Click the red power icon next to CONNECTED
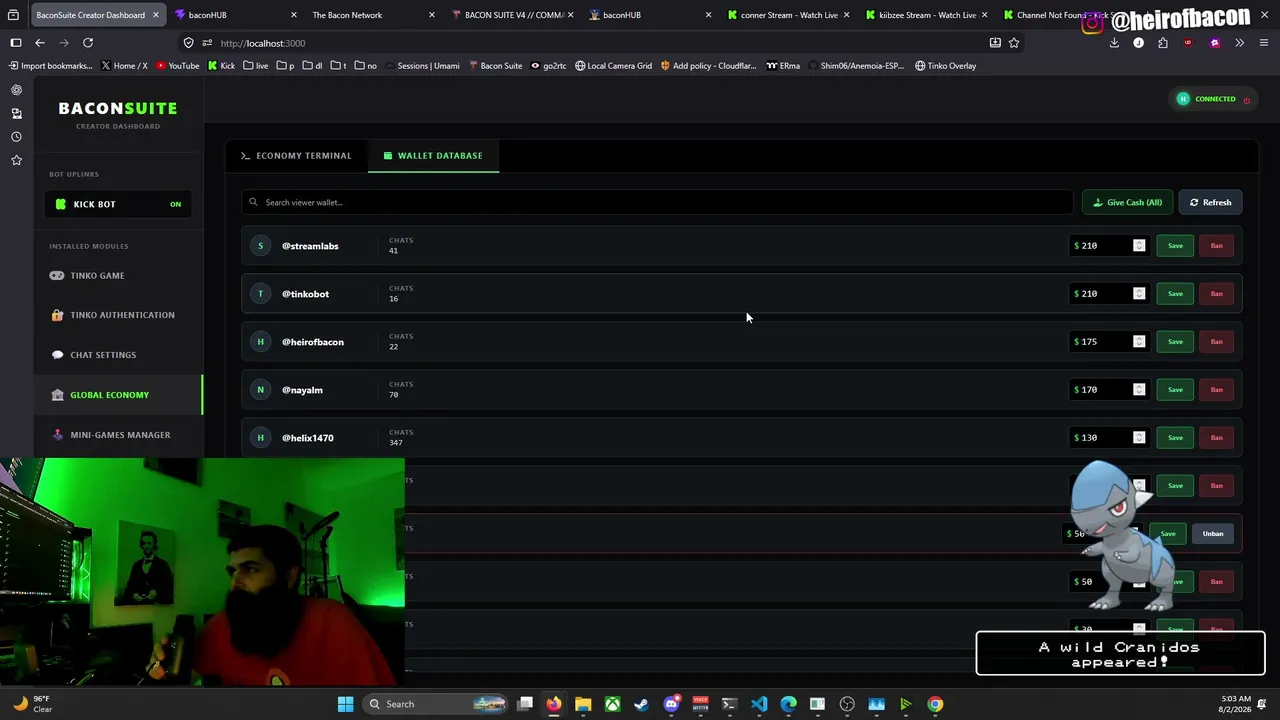Image resolution: width=1280 pixels, height=720 pixels. point(1246,100)
